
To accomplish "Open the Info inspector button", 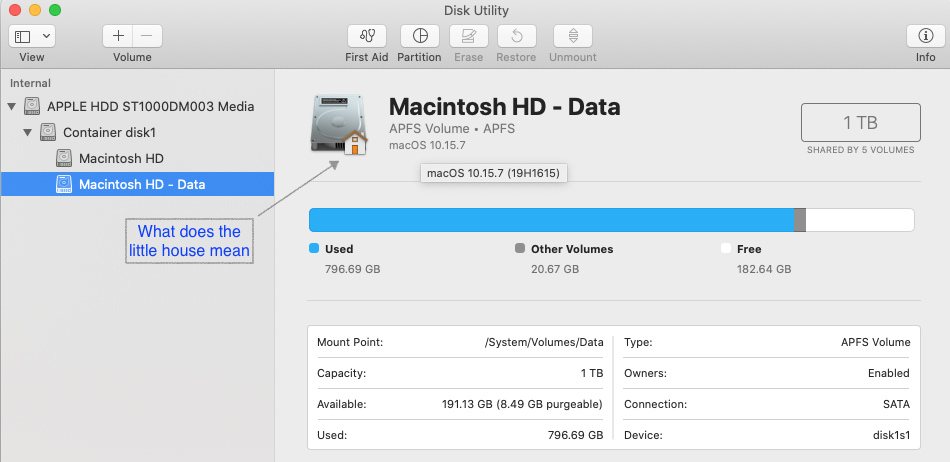I will [x=925, y=36].
